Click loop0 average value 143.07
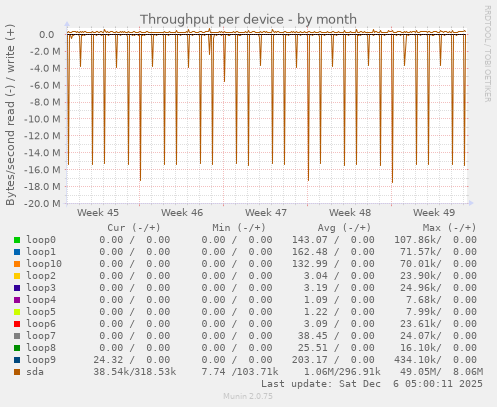This screenshot has height=407, width=497. click(310, 240)
